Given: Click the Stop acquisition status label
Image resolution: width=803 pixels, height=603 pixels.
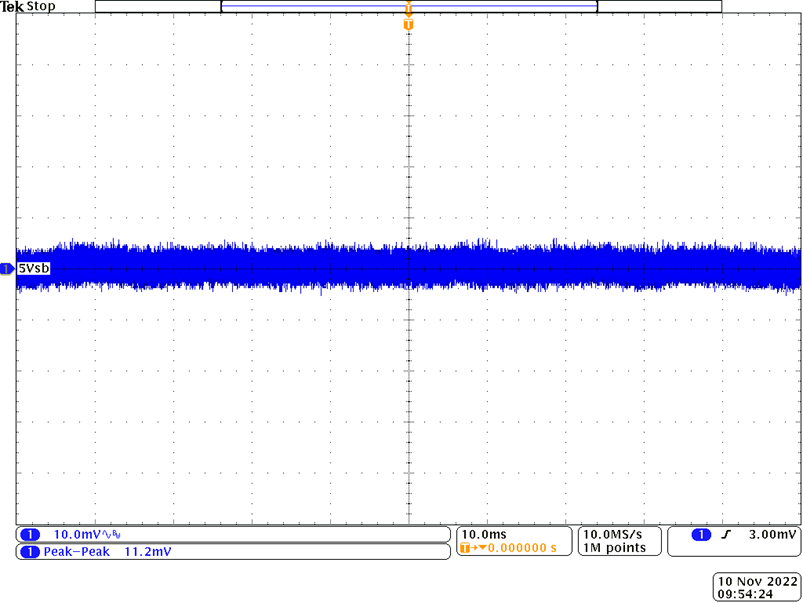Looking at the screenshot, I should (41, 6).
